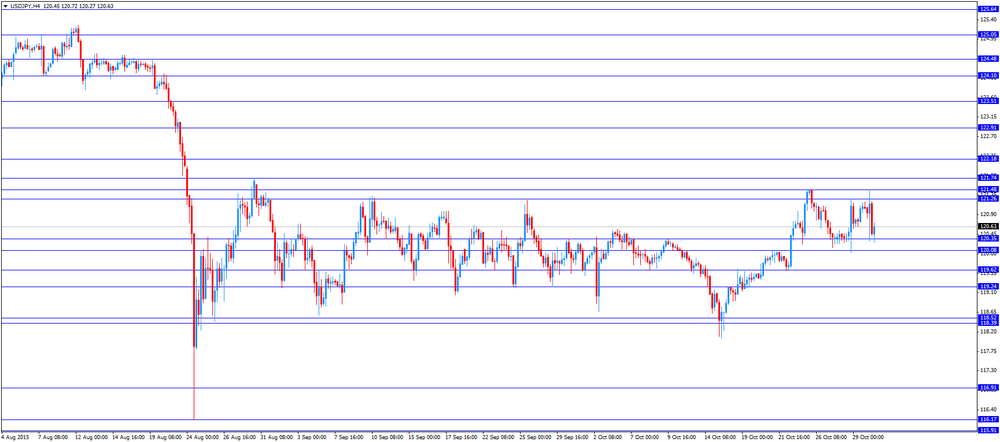
Task: Select the 123.51 blue price label
Action: point(988,101)
